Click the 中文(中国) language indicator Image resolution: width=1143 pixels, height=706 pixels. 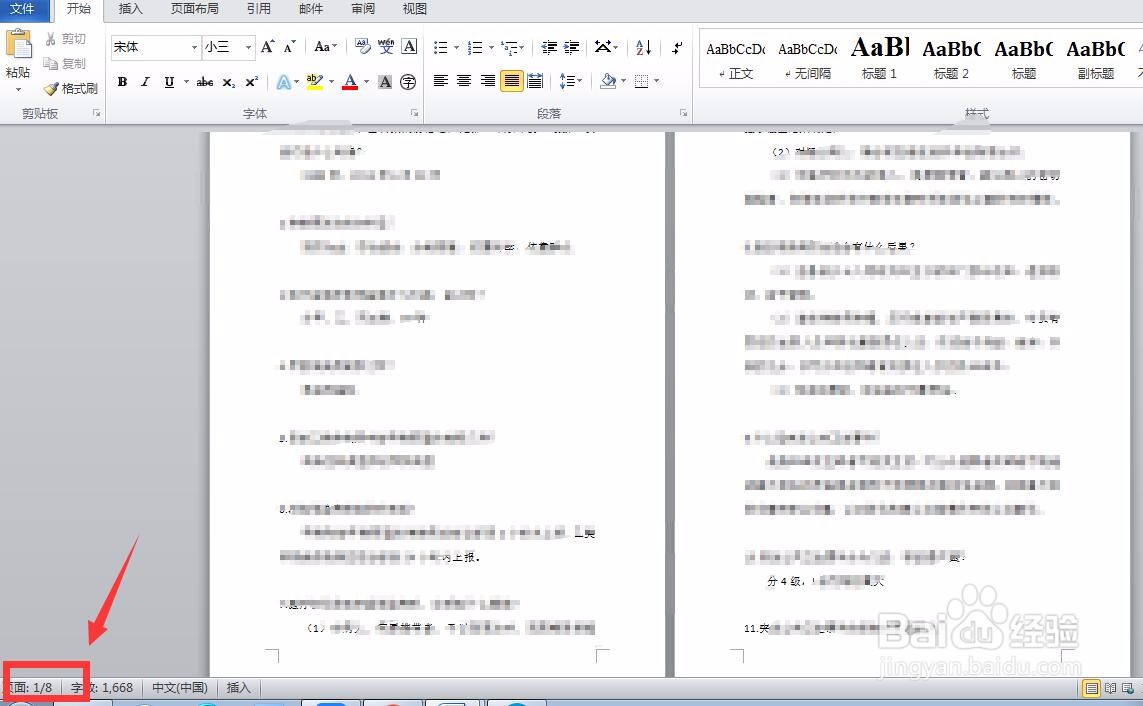coord(179,688)
